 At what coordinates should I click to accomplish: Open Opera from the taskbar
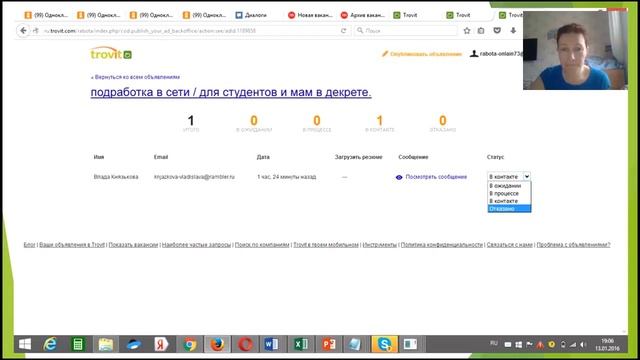click(245, 344)
